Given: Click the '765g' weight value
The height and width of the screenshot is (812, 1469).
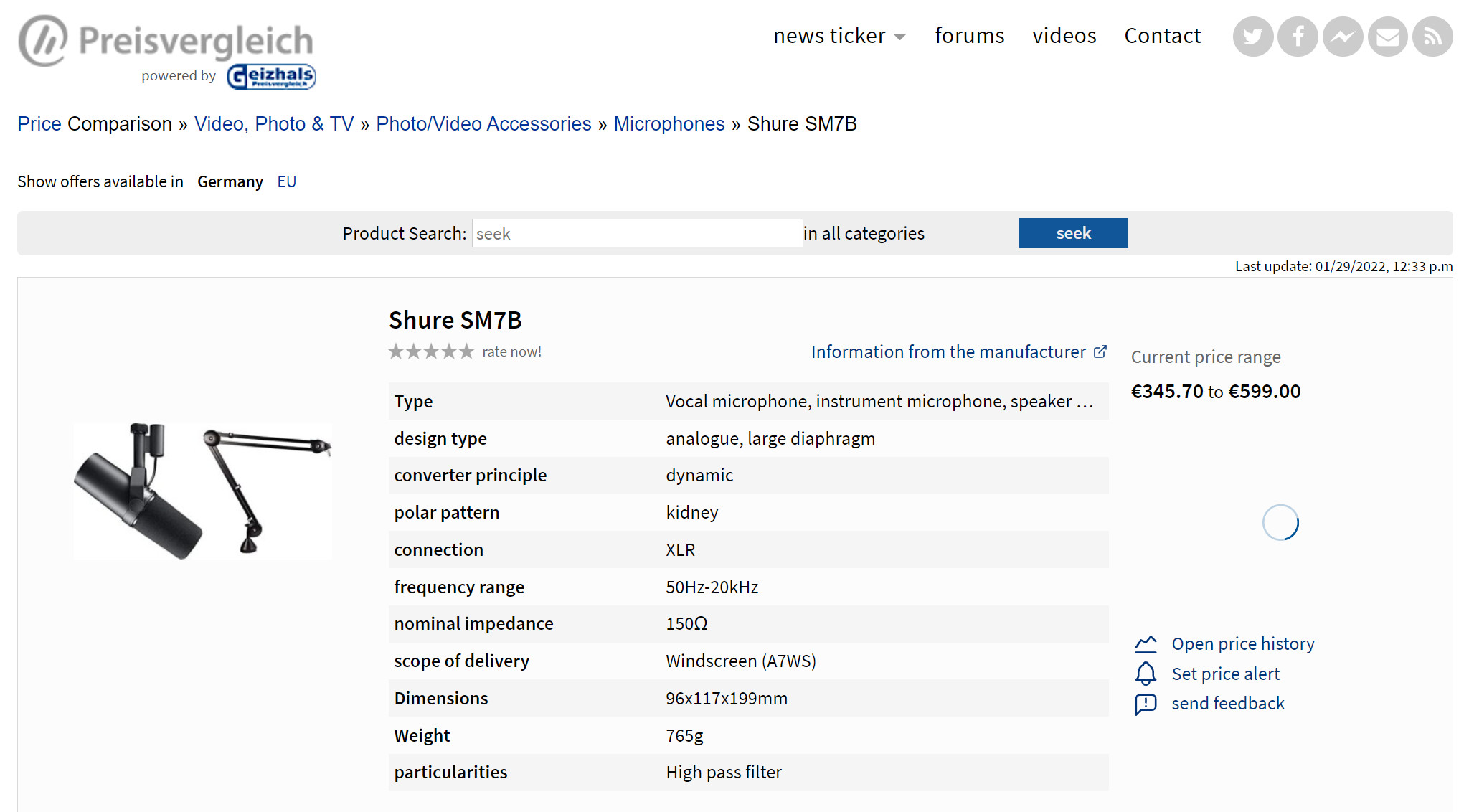Looking at the screenshot, I should 684,736.
